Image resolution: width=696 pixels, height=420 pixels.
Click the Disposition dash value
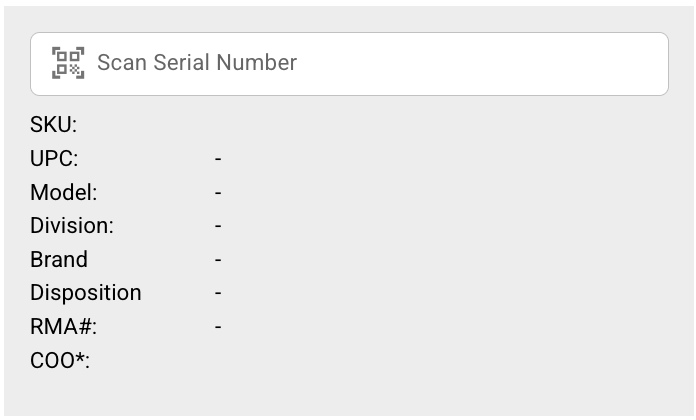coord(218,293)
